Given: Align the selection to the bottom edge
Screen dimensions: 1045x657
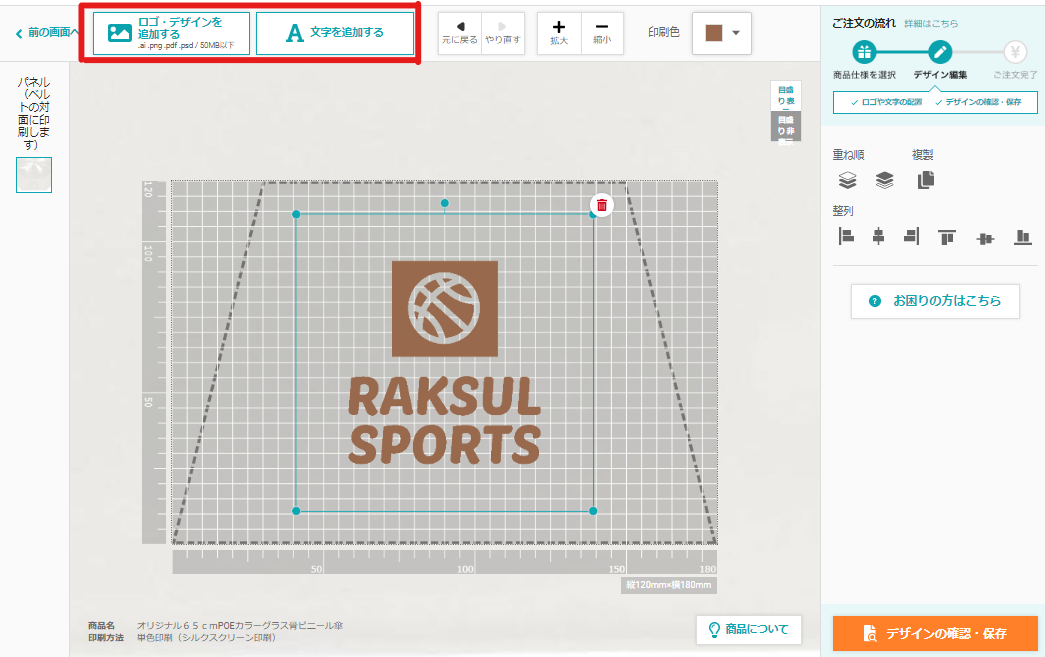Looking at the screenshot, I should tap(1023, 237).
